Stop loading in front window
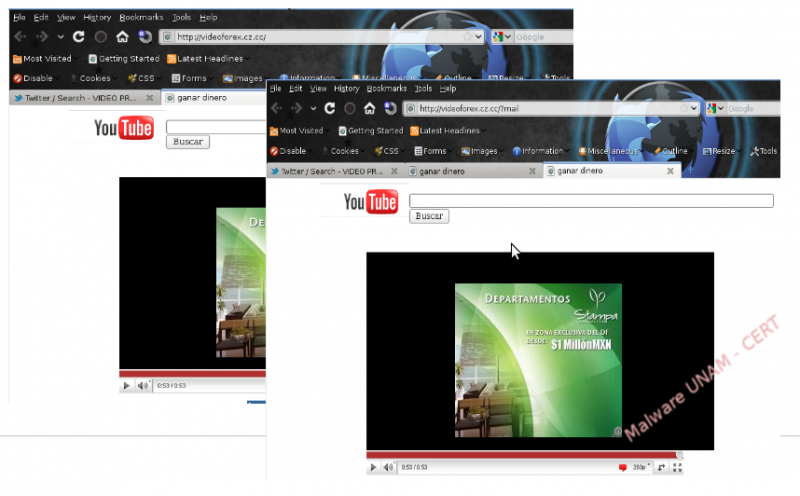This screenshot has height=496, width=800. [x=349, y=108]
